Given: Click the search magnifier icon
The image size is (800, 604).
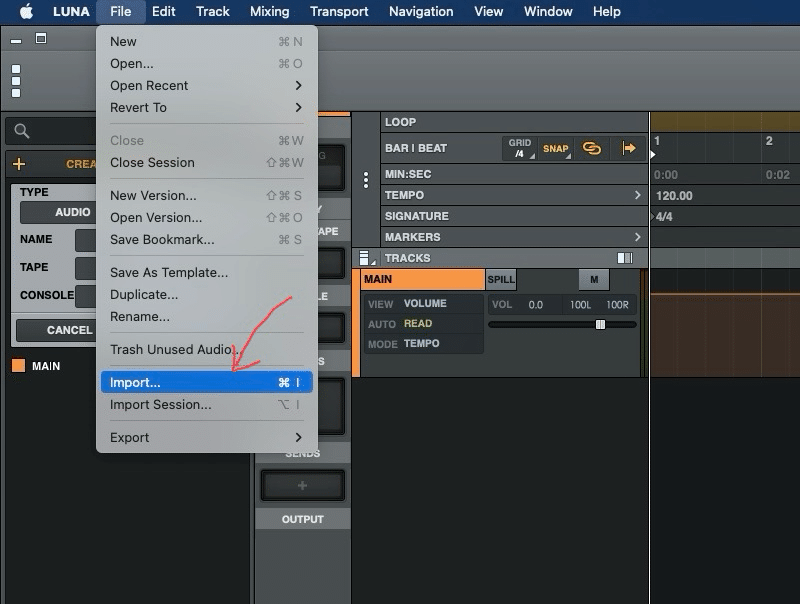Looking at the screenshot, I should (21, 131).
